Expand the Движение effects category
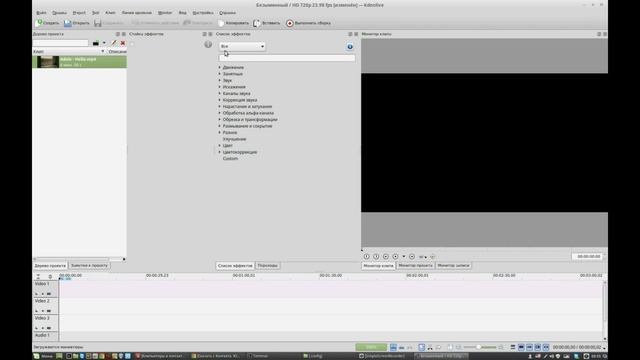The image size is (640, 360). 220,67
